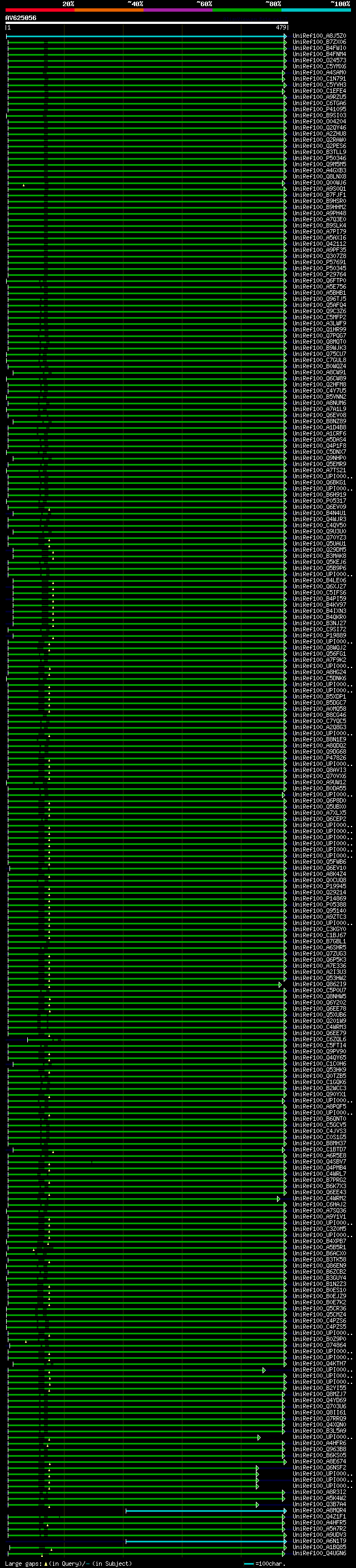Click the purple ~60% legend segment
This screenshot has height=1568, width=356.
179,10
